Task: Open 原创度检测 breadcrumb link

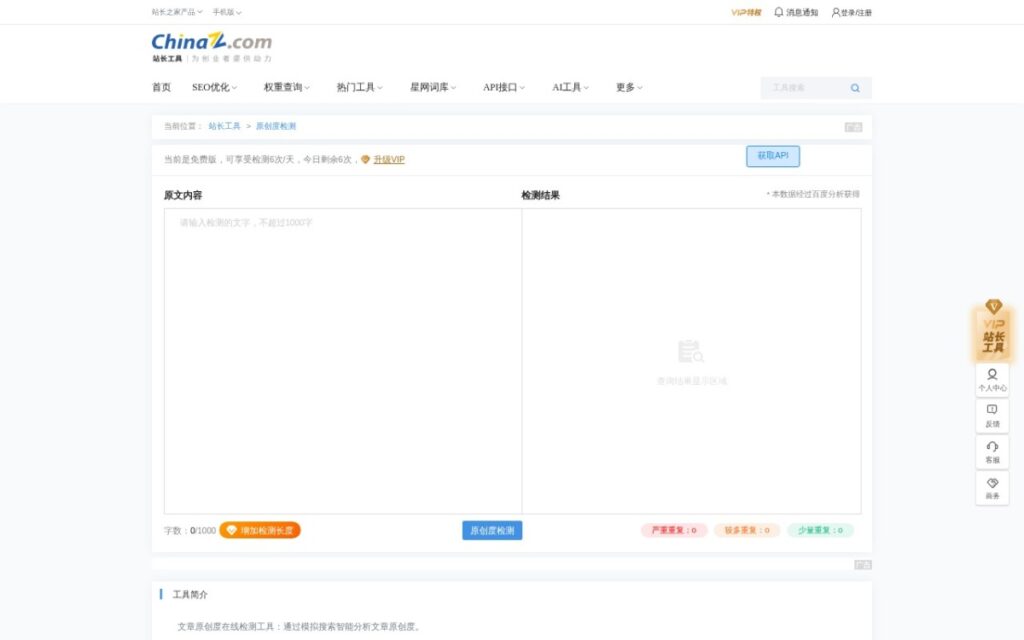Action: (276, 126)
